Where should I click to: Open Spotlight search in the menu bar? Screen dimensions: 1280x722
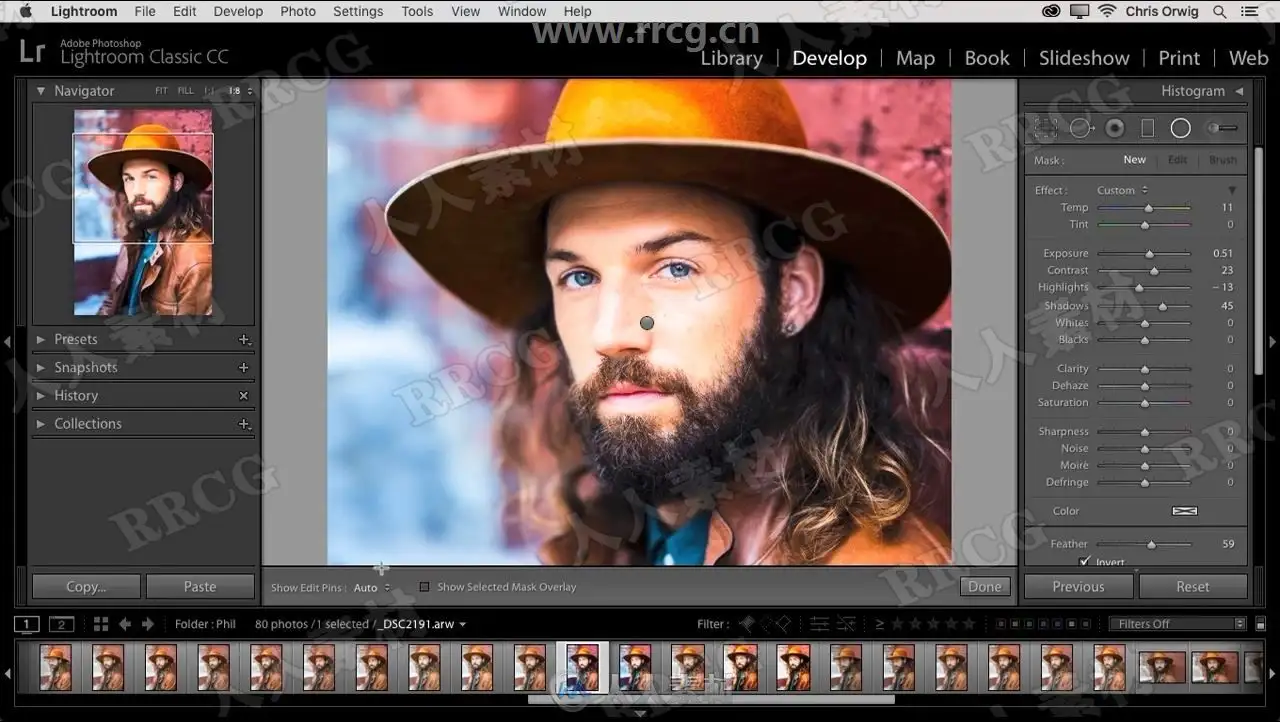(1220, 11)
